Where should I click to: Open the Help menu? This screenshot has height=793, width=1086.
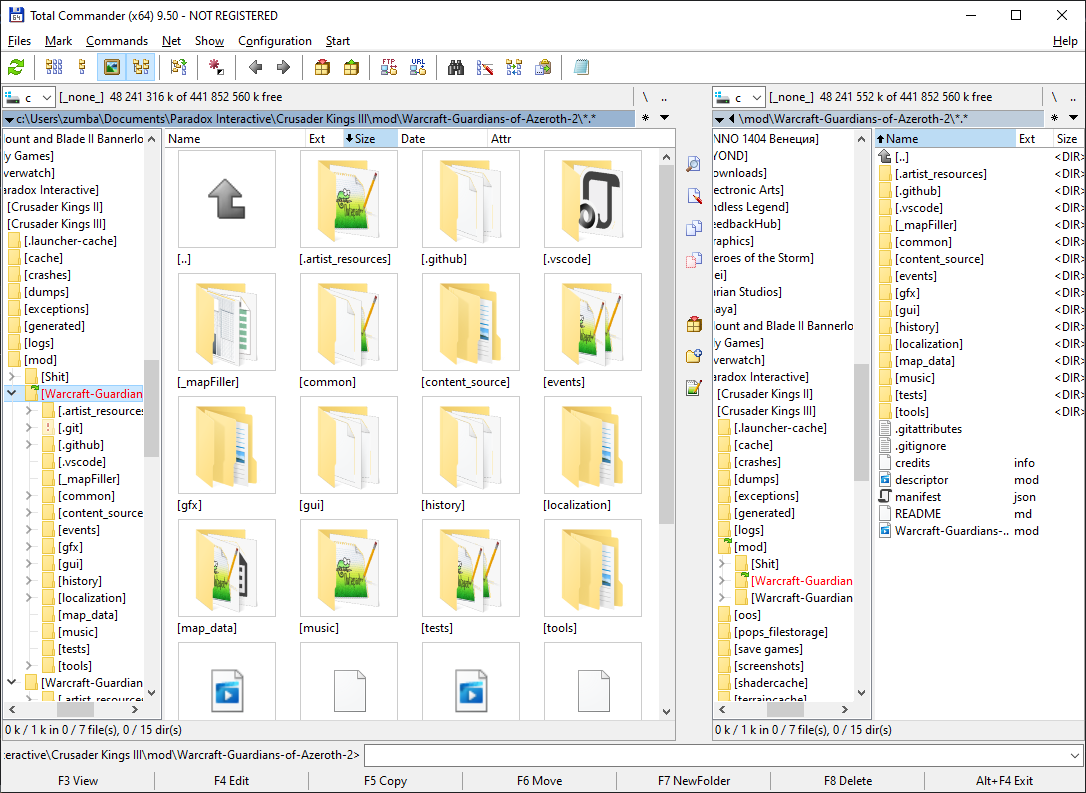pos(1065,41)
